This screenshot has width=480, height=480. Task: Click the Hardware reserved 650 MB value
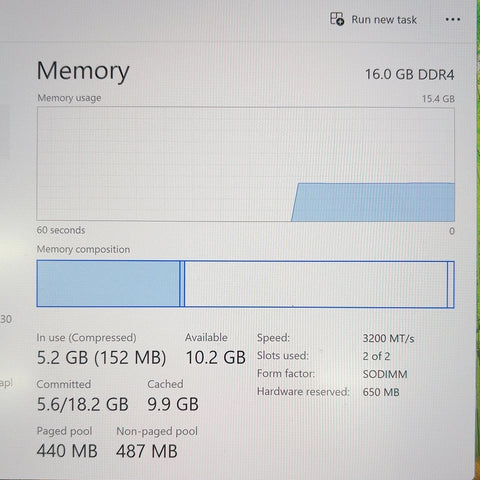click(381, 392)
